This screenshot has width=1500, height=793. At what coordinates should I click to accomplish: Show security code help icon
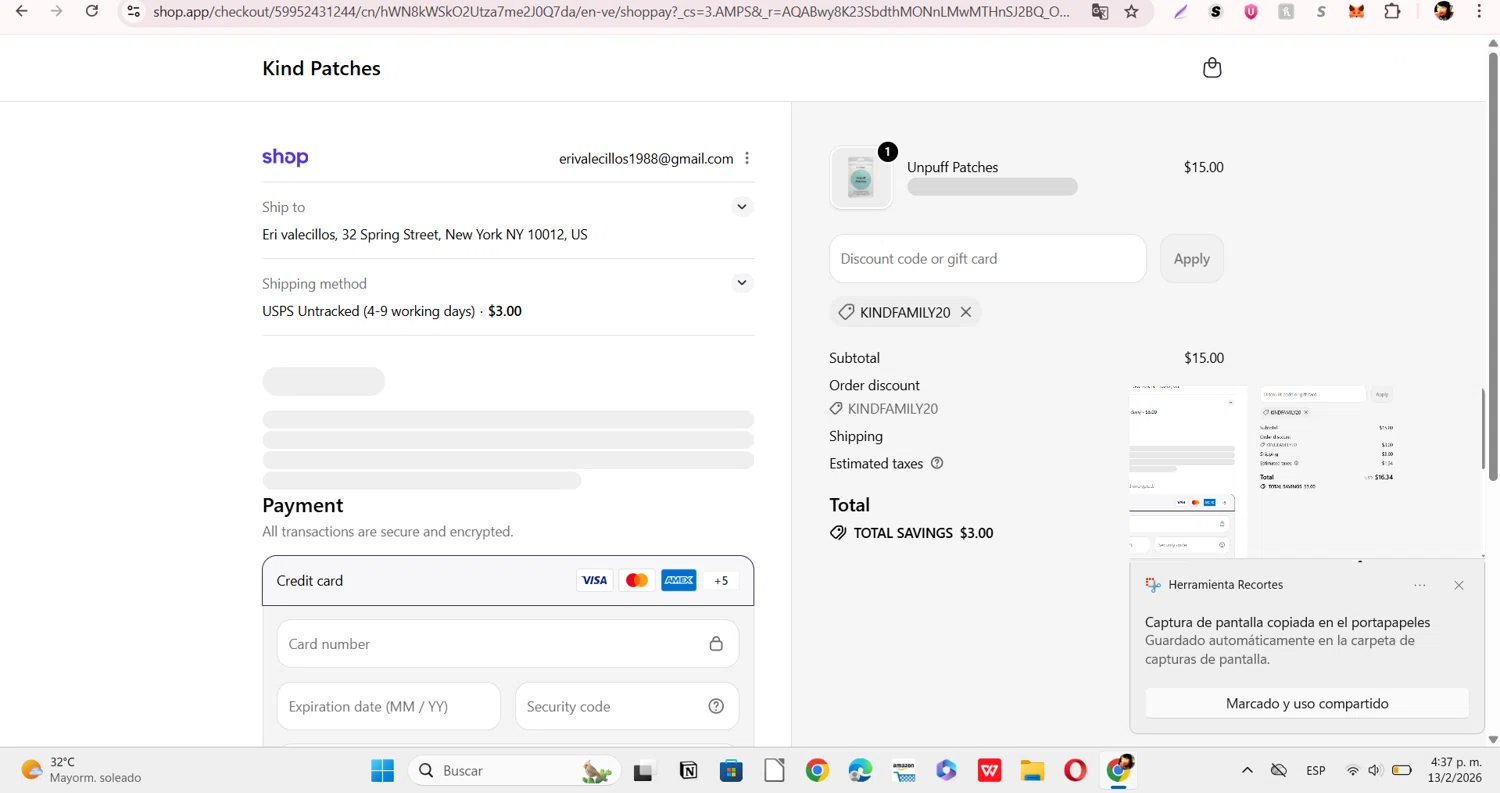coord(716,706)
